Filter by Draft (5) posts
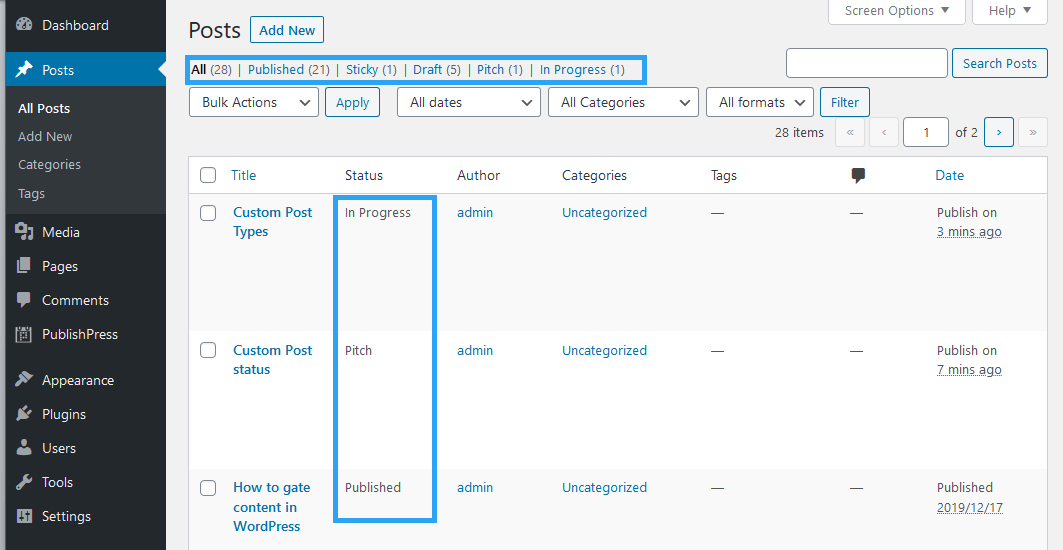This screenshot has width=1063, height=550. pyautogui.click(x=437, y=69)
